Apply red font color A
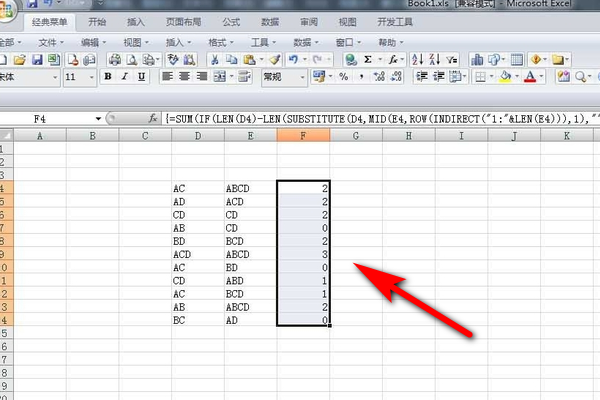The height and width of the screenshot is (400, 600). pos(530,77)
